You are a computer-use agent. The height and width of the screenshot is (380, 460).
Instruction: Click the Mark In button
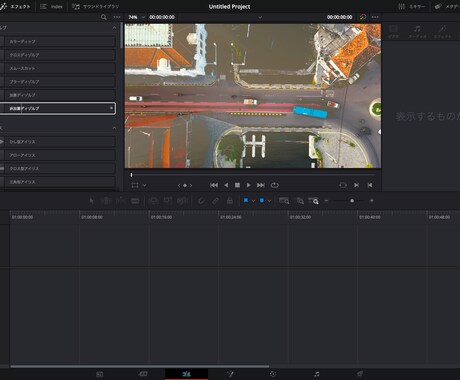click(356, 185)
